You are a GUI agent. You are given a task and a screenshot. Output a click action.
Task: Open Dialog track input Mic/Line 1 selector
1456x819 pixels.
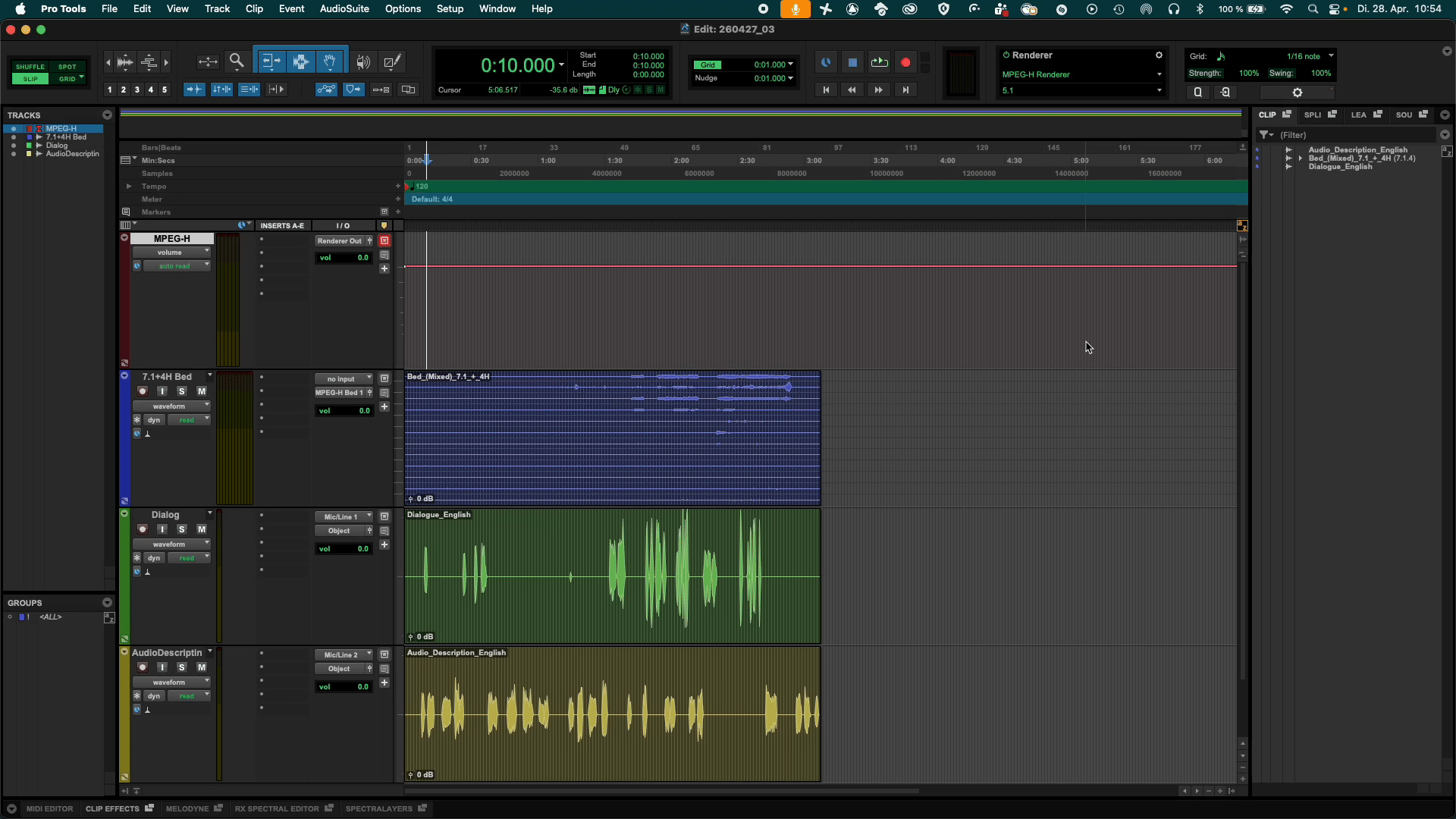point(344,517)
